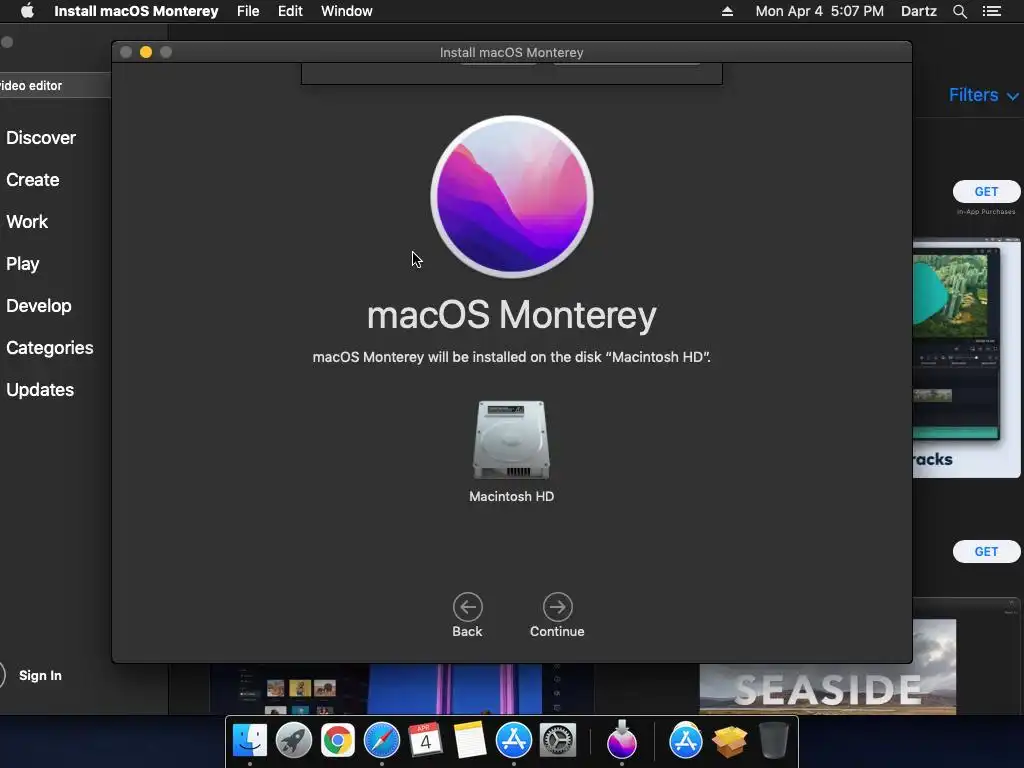Launch Safari from the Dock
This screenshot has height=768, width=1024.
click(381, 740)
